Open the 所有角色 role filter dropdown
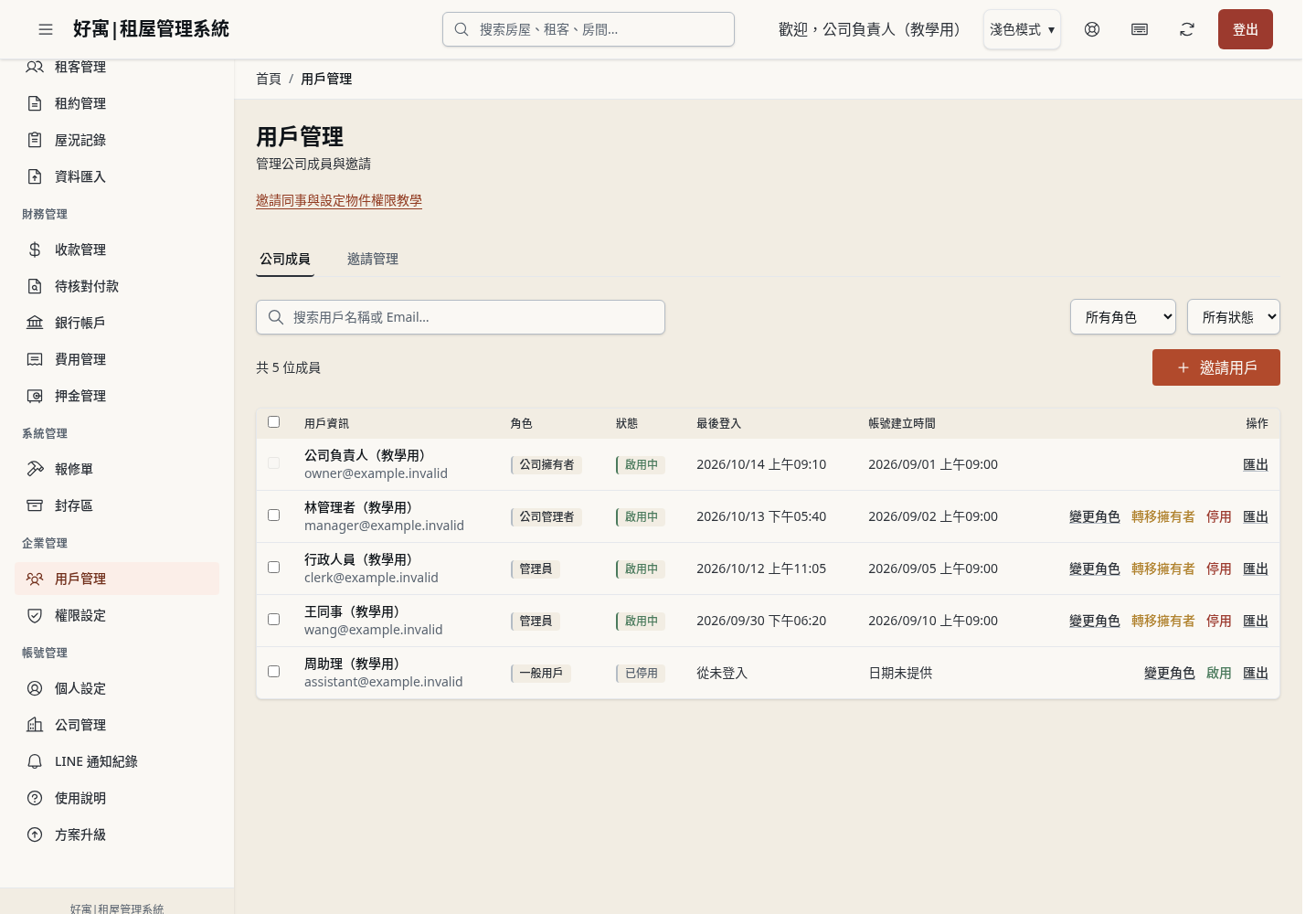This screenshot has height=914, width=1316. 1123,317
